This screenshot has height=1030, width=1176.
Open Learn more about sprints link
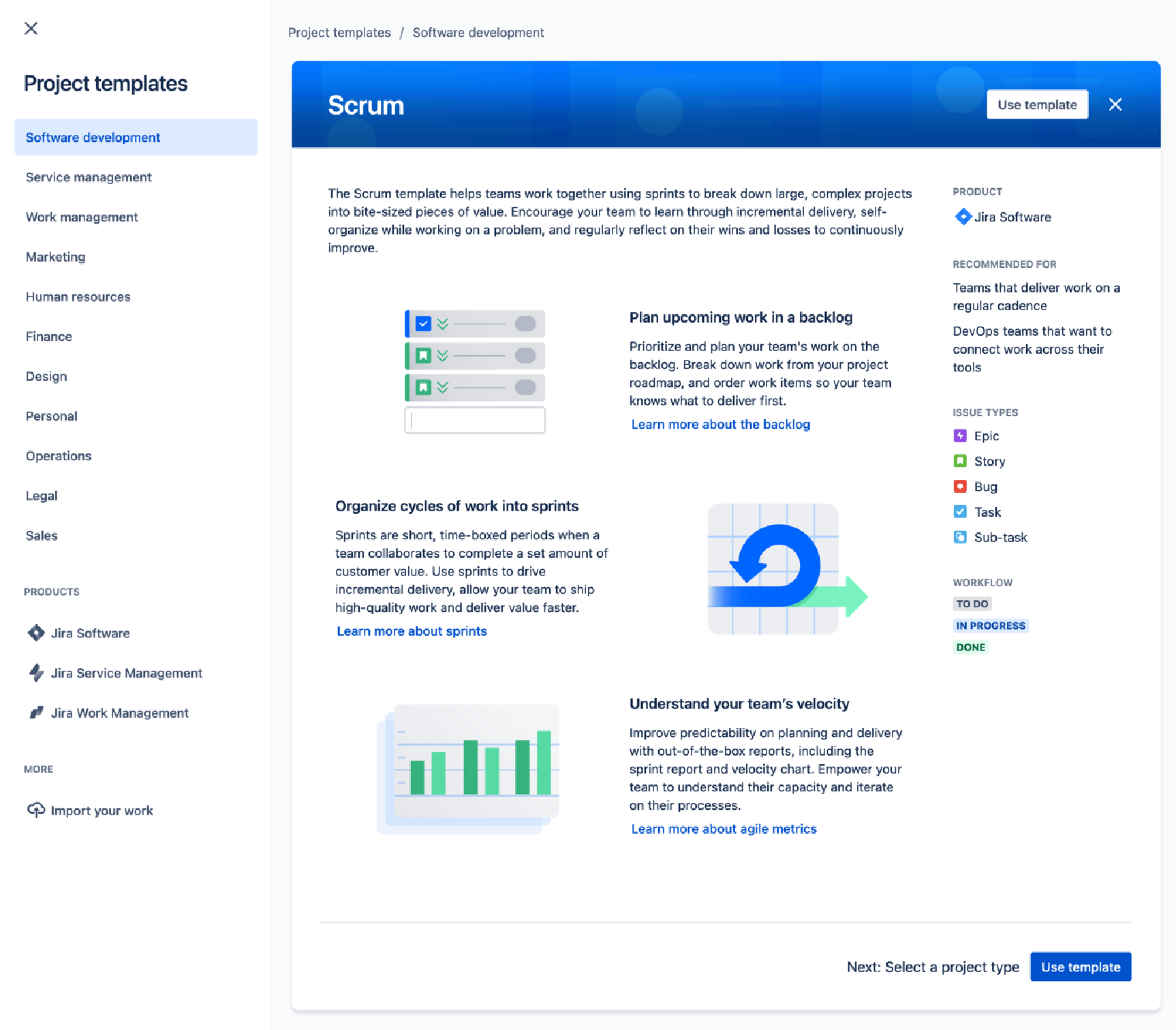point(412,631)
